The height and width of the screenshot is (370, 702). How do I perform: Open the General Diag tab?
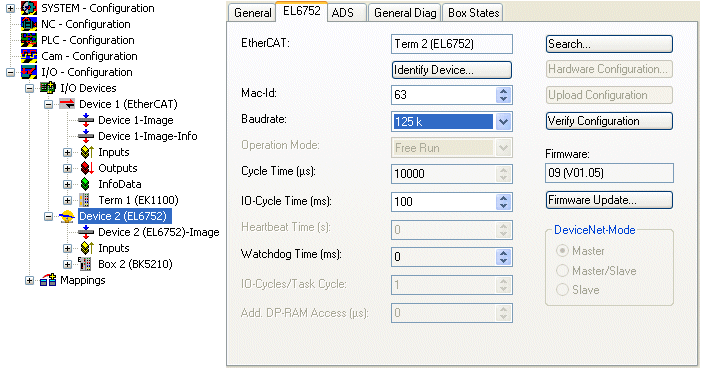tap(405, 13)
